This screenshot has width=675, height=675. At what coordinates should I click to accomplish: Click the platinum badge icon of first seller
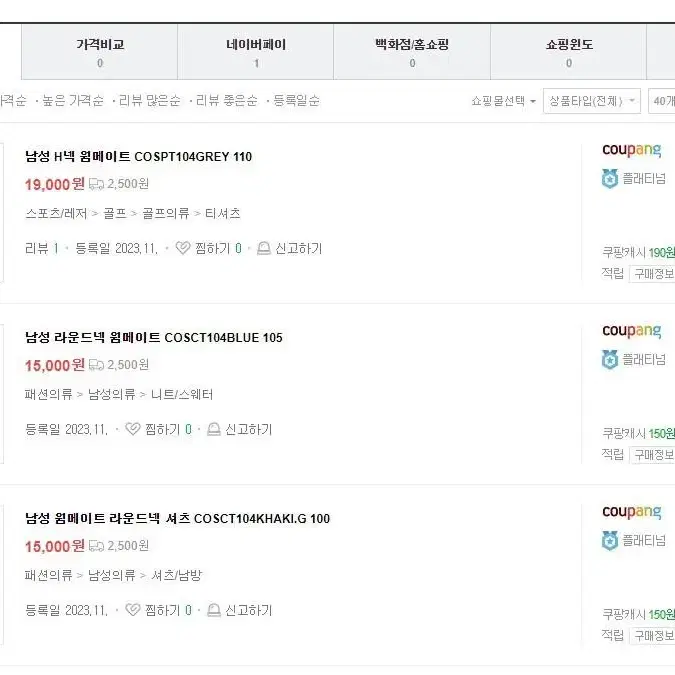(x=610, y=179)
